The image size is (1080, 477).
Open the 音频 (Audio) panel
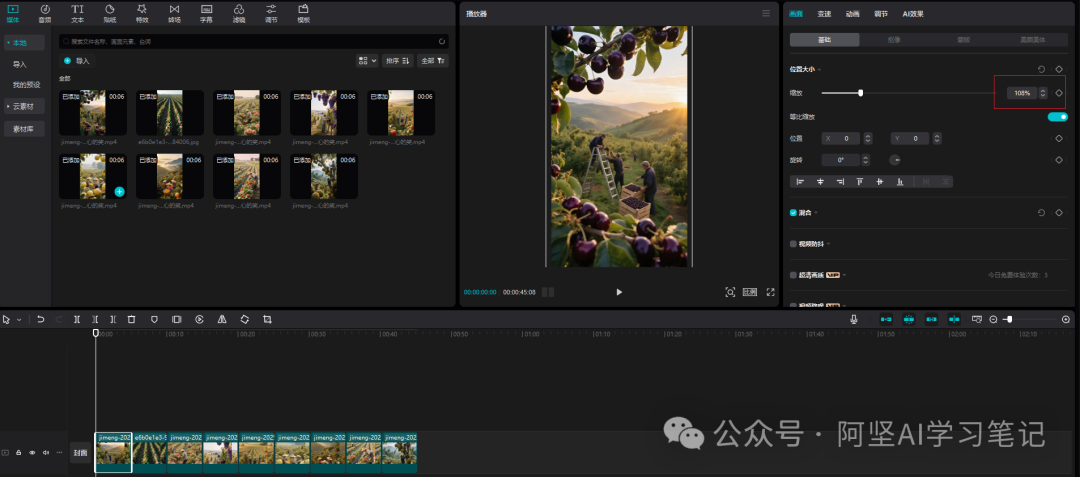45,13
